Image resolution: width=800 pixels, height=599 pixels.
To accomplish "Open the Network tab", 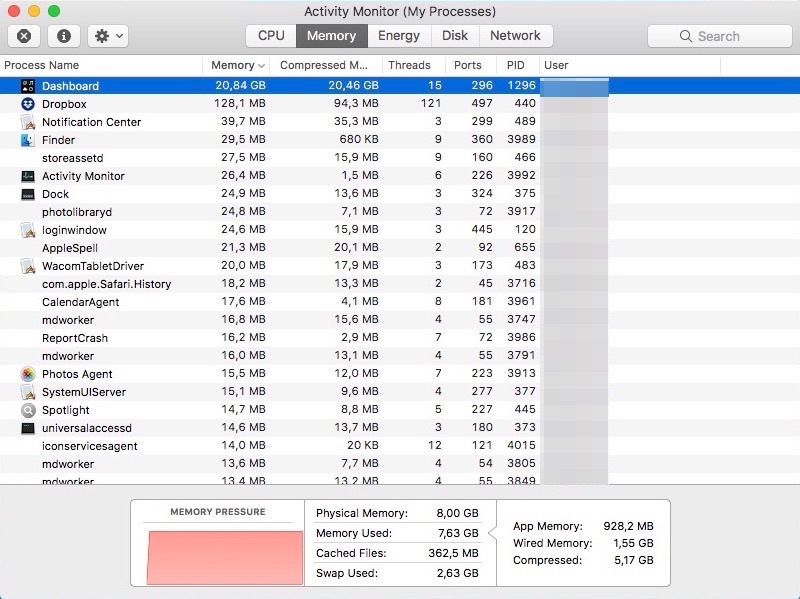I will click(x=516, y=35).
